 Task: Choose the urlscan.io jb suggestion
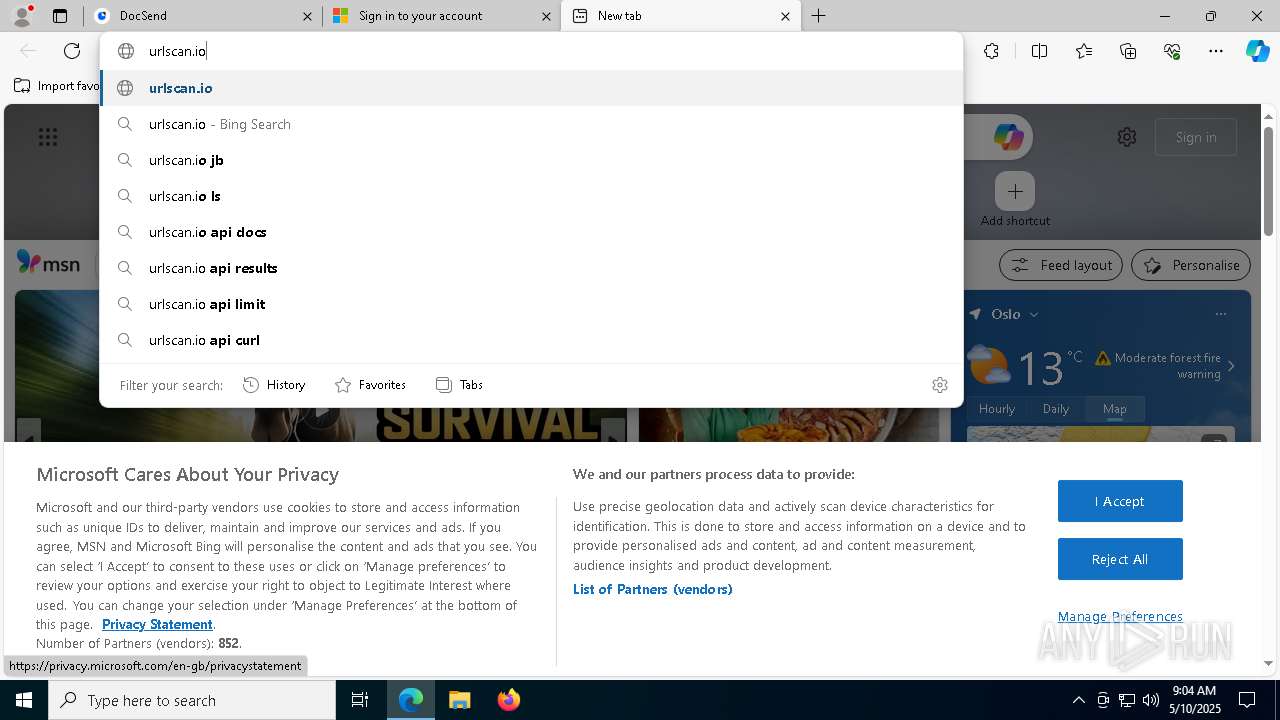[x=531, y=160]
